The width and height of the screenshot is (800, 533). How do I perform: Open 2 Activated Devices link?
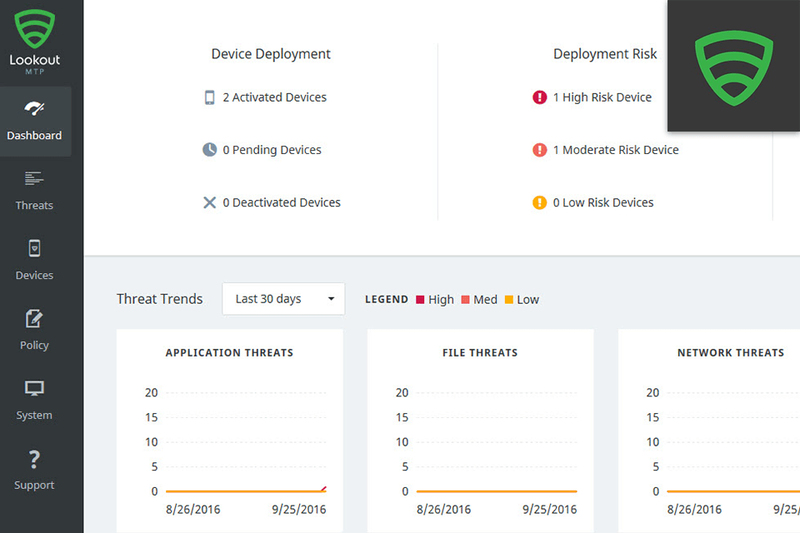pos(274,97)
